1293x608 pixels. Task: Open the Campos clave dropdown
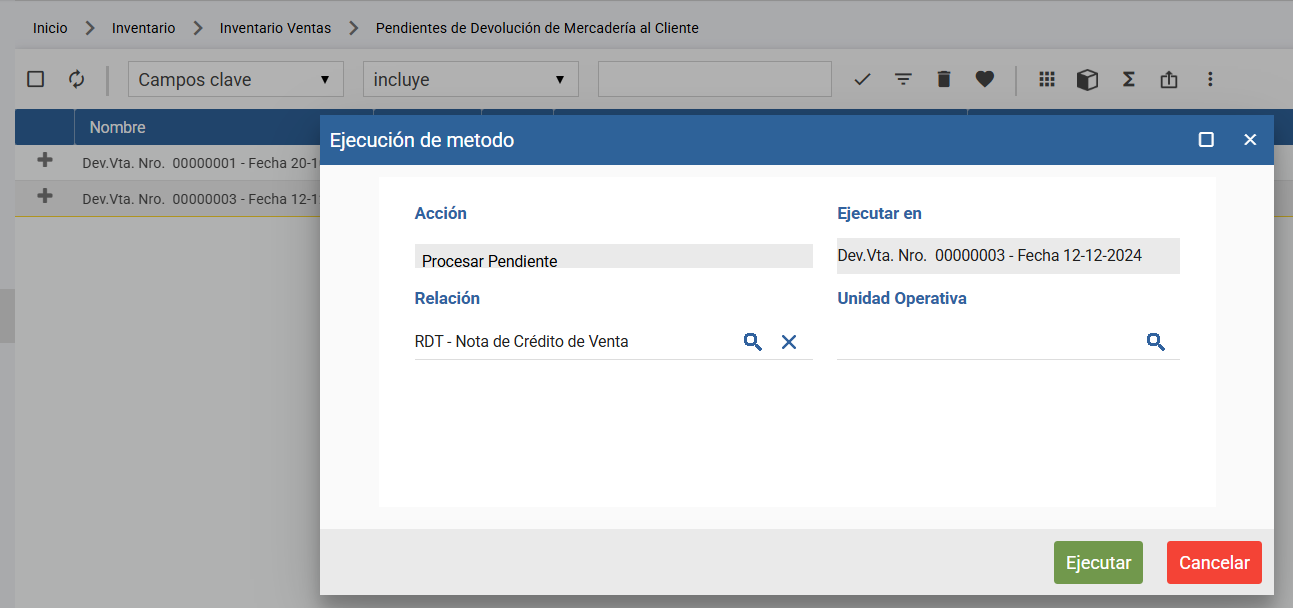coord(236,79)
